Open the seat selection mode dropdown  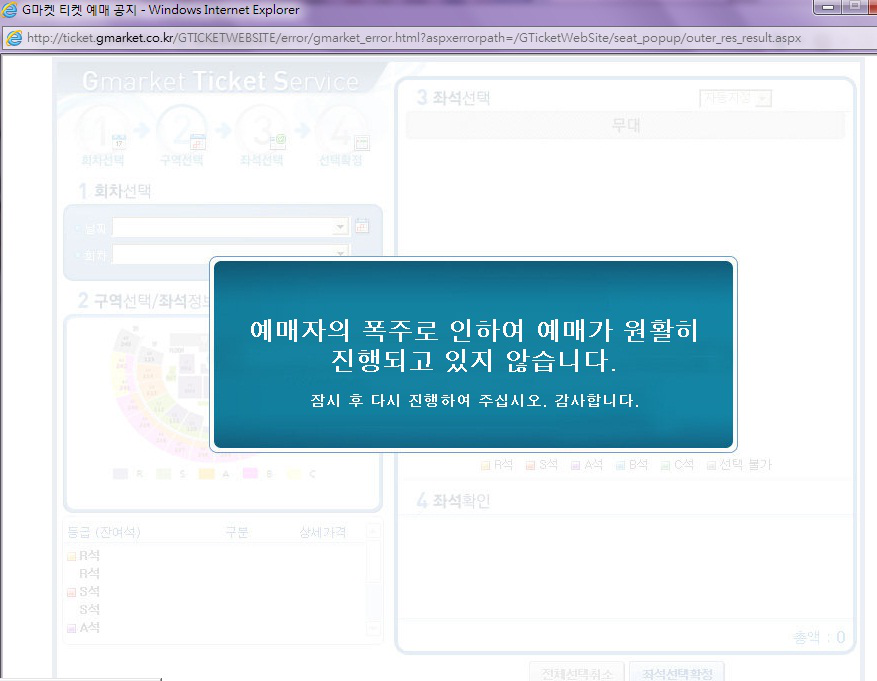tap(763, 98)
